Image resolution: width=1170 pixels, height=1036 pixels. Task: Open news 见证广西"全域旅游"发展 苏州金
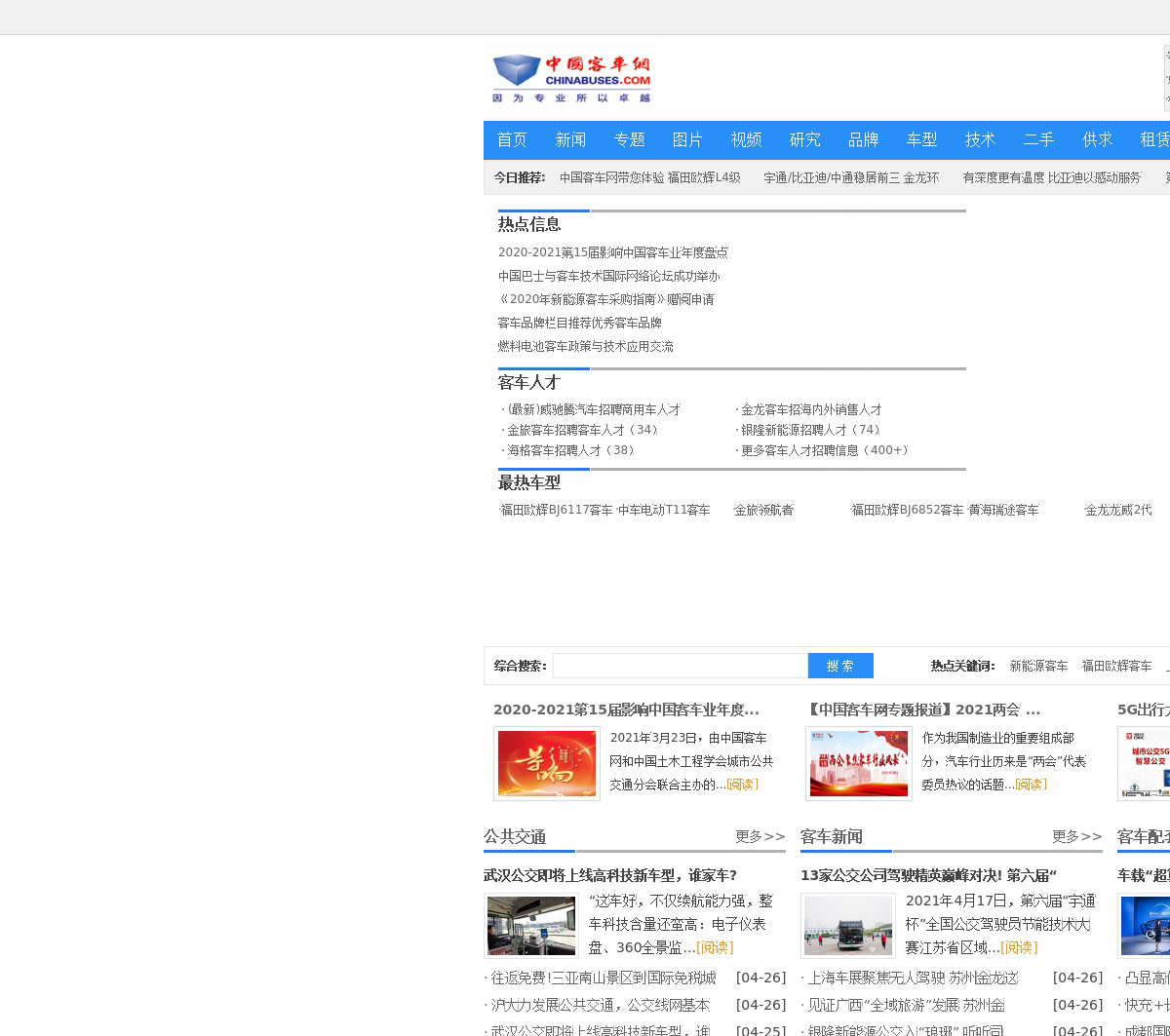tap(907, 1005)
